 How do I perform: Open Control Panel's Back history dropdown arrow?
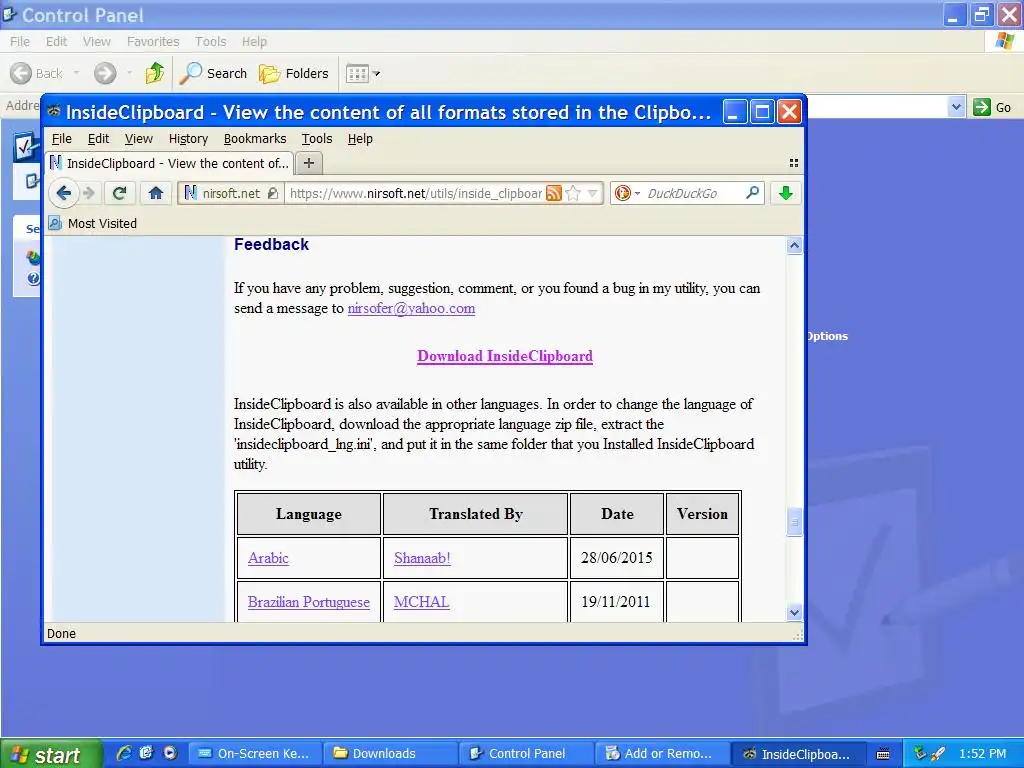(76, 73)
